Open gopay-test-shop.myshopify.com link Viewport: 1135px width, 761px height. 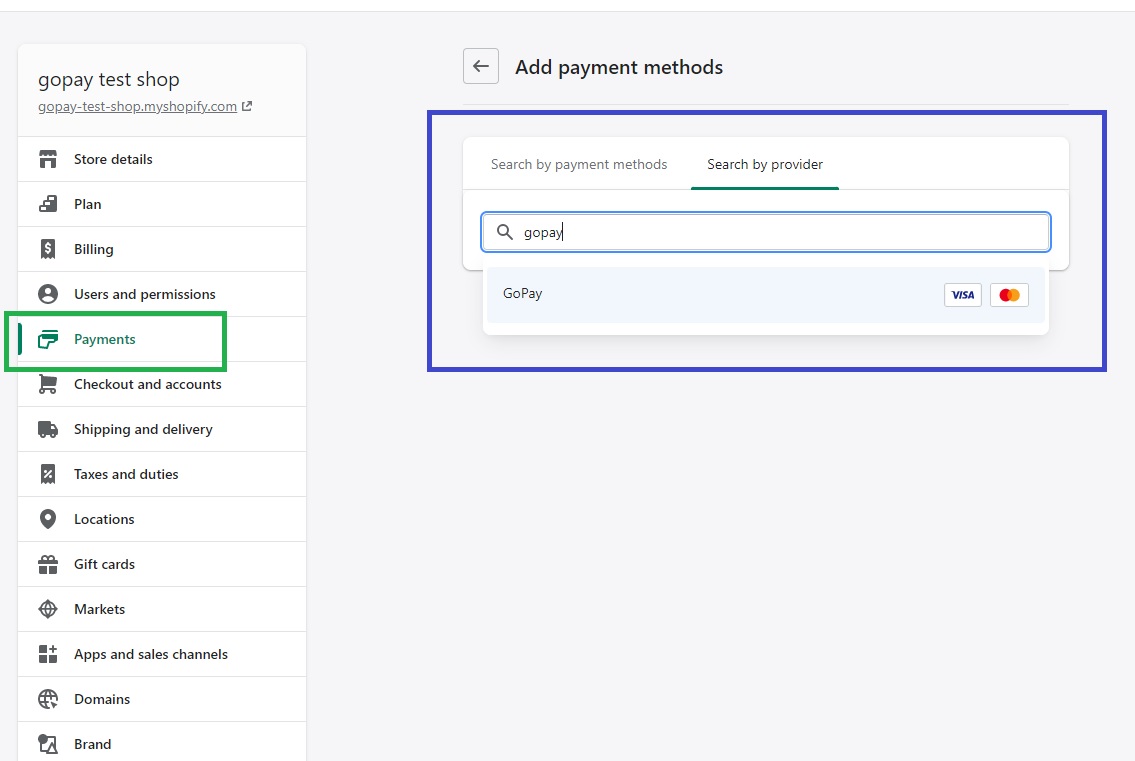click(138, 106)
